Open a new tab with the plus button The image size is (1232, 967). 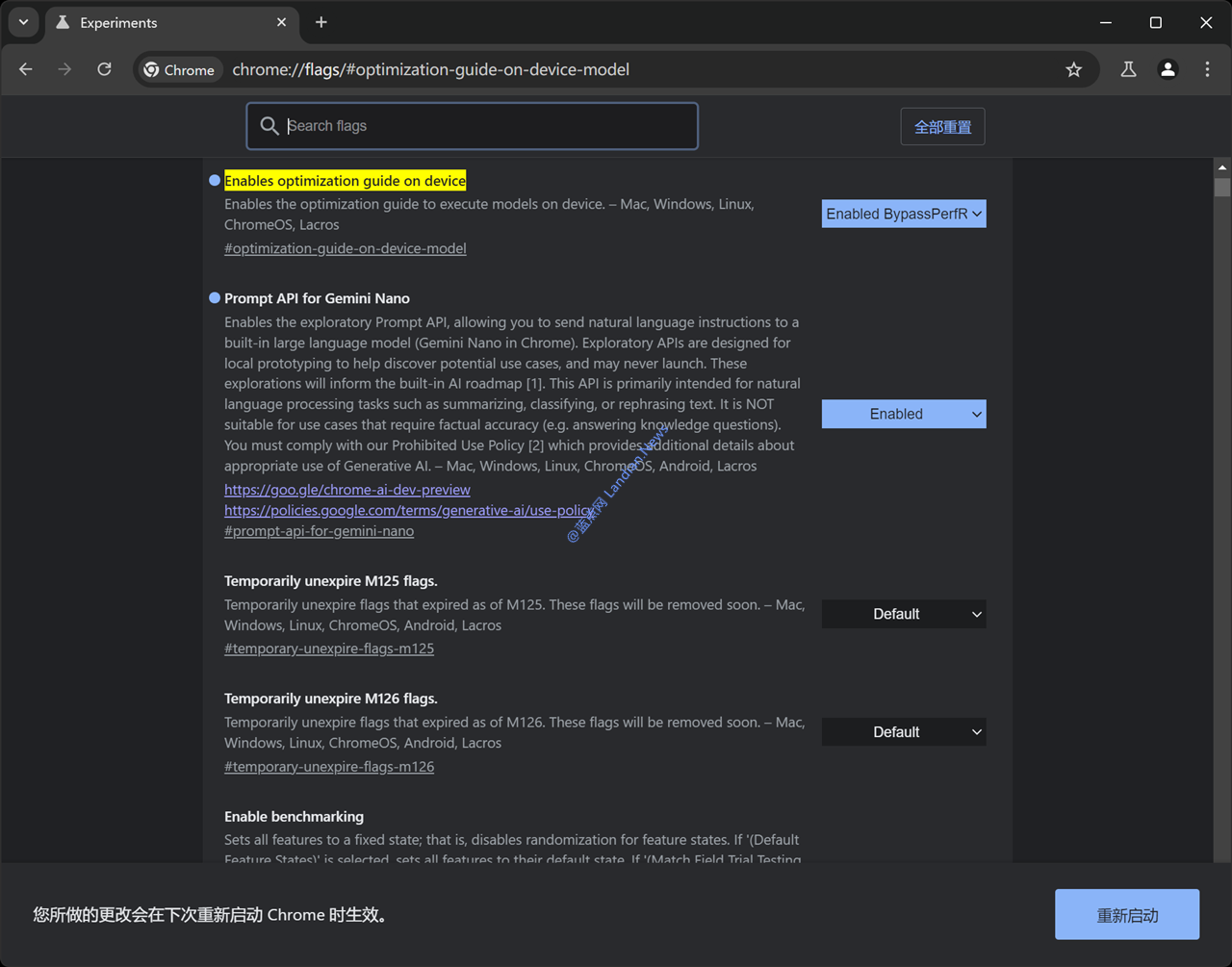(x=321, y=22)
